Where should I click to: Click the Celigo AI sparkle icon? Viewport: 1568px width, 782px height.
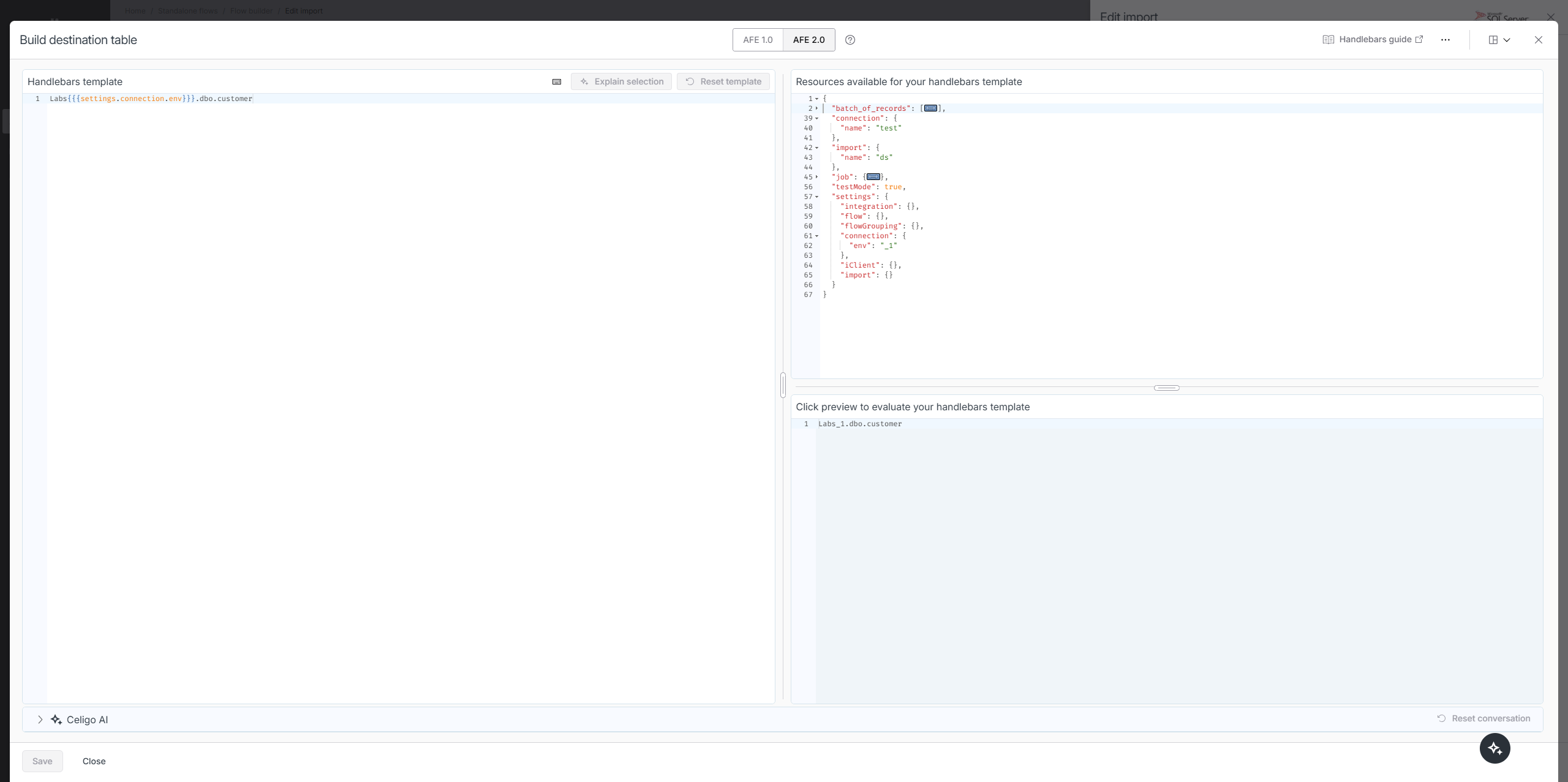56,720
